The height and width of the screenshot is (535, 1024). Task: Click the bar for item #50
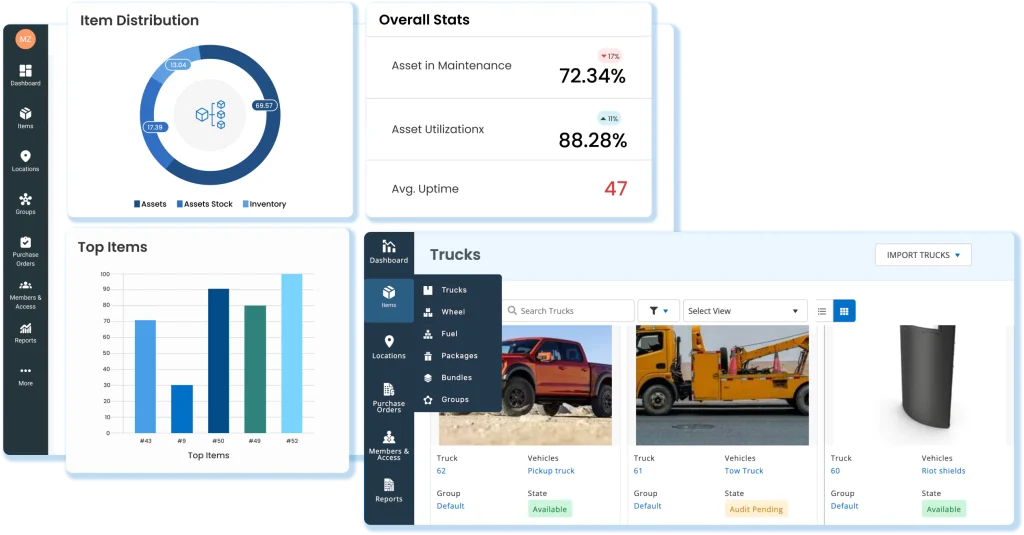[218, 361]
